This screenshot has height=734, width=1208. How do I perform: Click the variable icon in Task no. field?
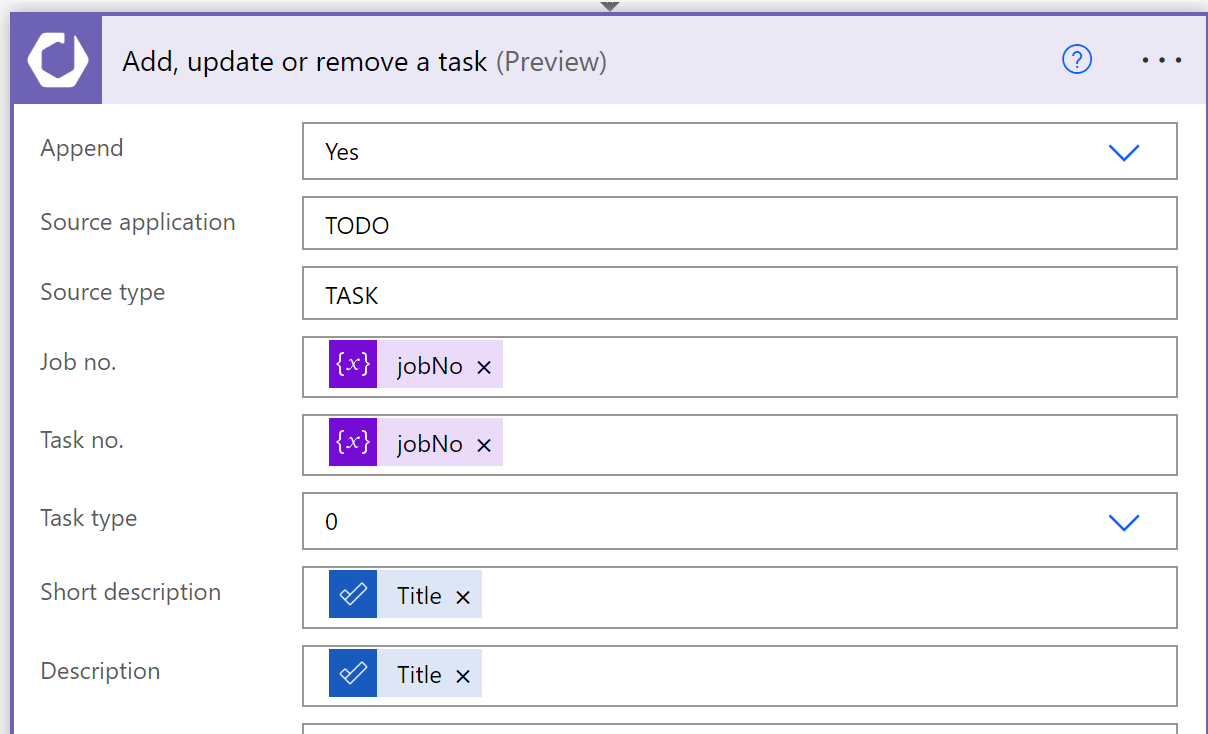tap(353, 443)
